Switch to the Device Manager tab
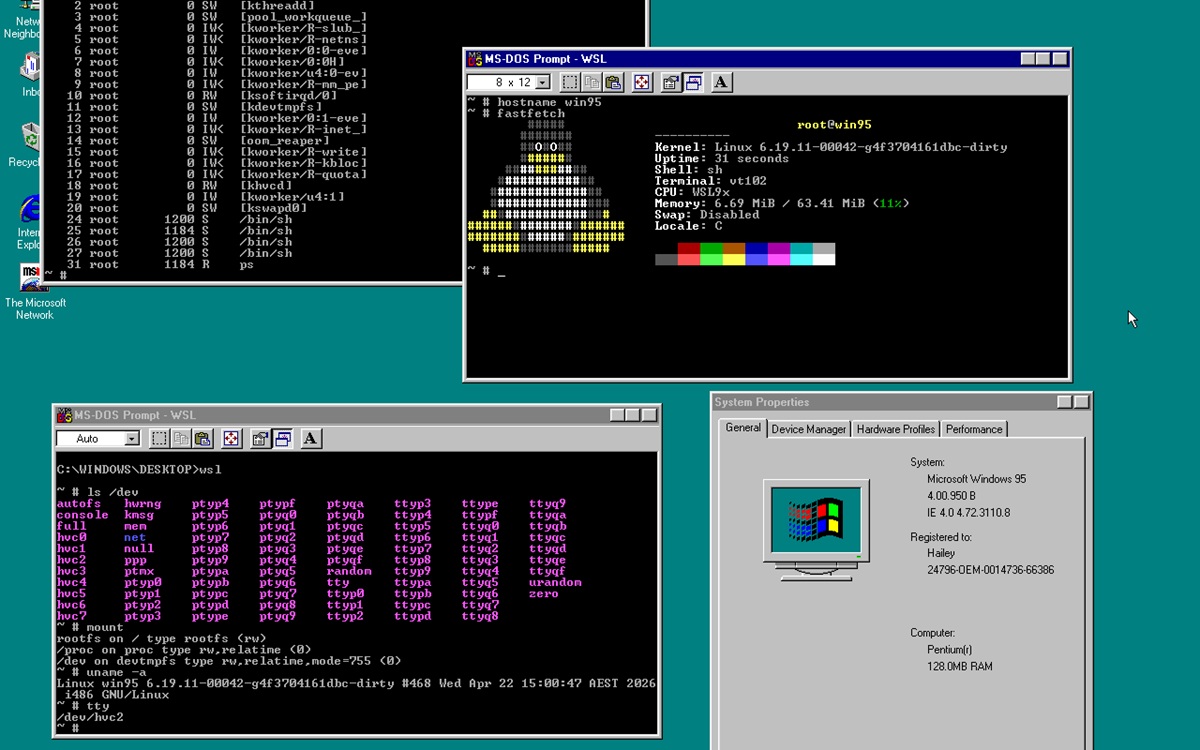This screenshot has height=750, width=1200. coord(808,428)
